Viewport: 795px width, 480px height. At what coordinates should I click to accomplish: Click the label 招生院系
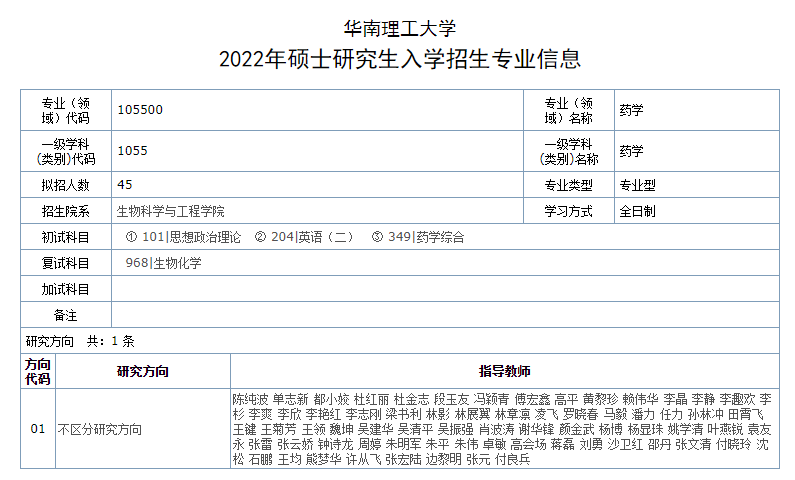click(65, 211)
